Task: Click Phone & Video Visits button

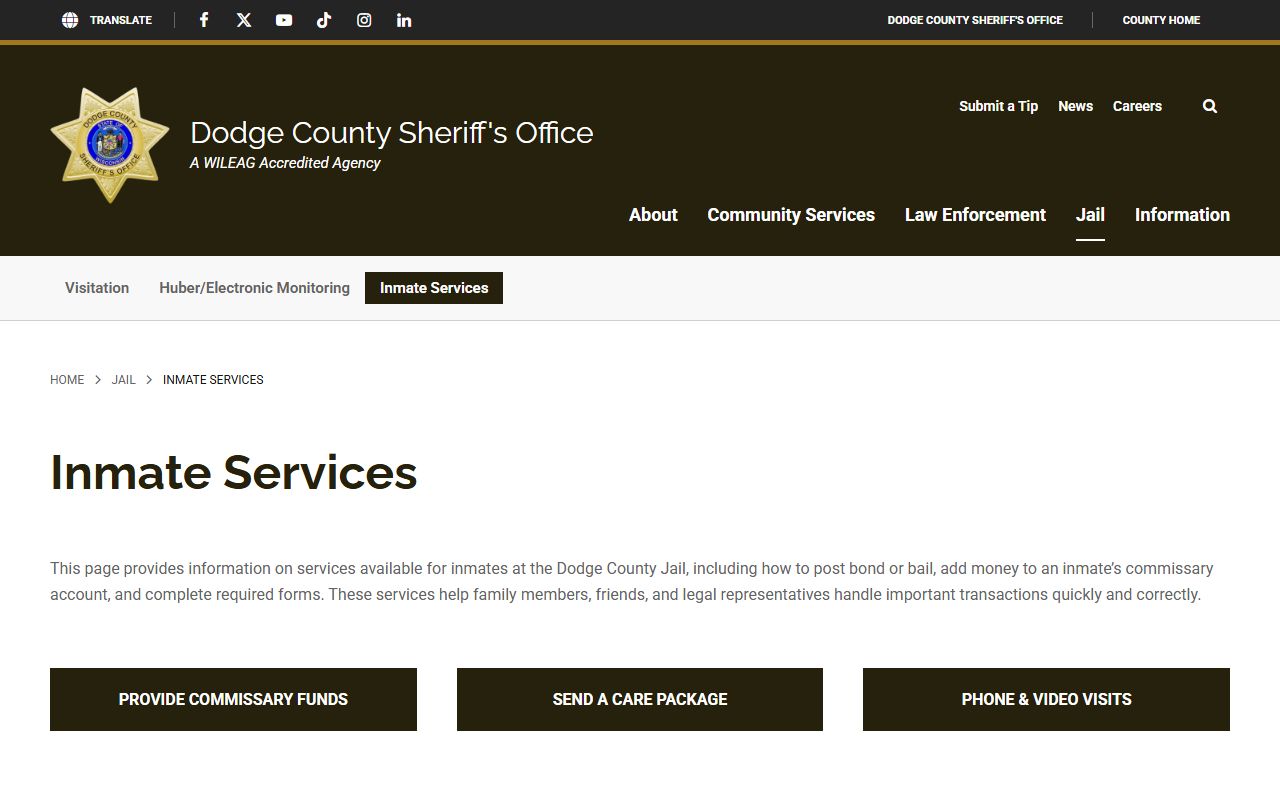Action: pos(1046,699)
